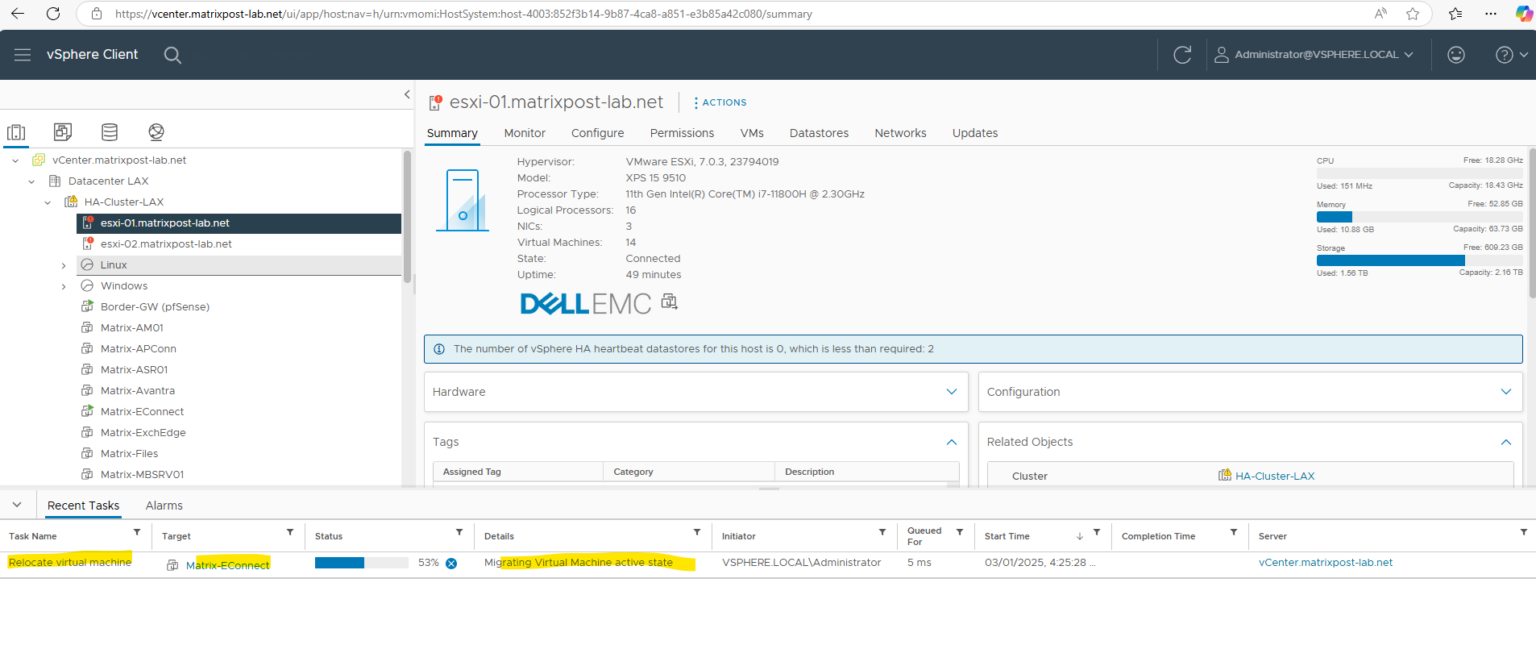Open the VMs and Templates inventory view

coord(62,131)
